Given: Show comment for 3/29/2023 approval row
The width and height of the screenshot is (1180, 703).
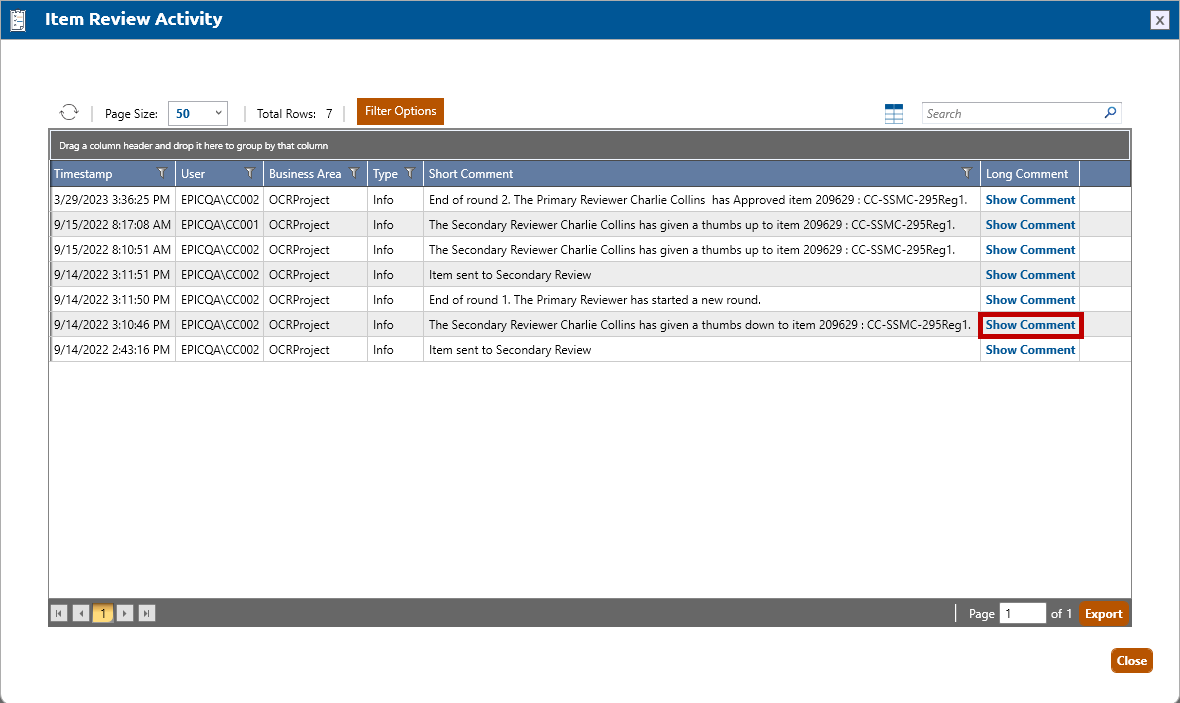Looking at the screenshot, I should click(x=1030, y=200).
